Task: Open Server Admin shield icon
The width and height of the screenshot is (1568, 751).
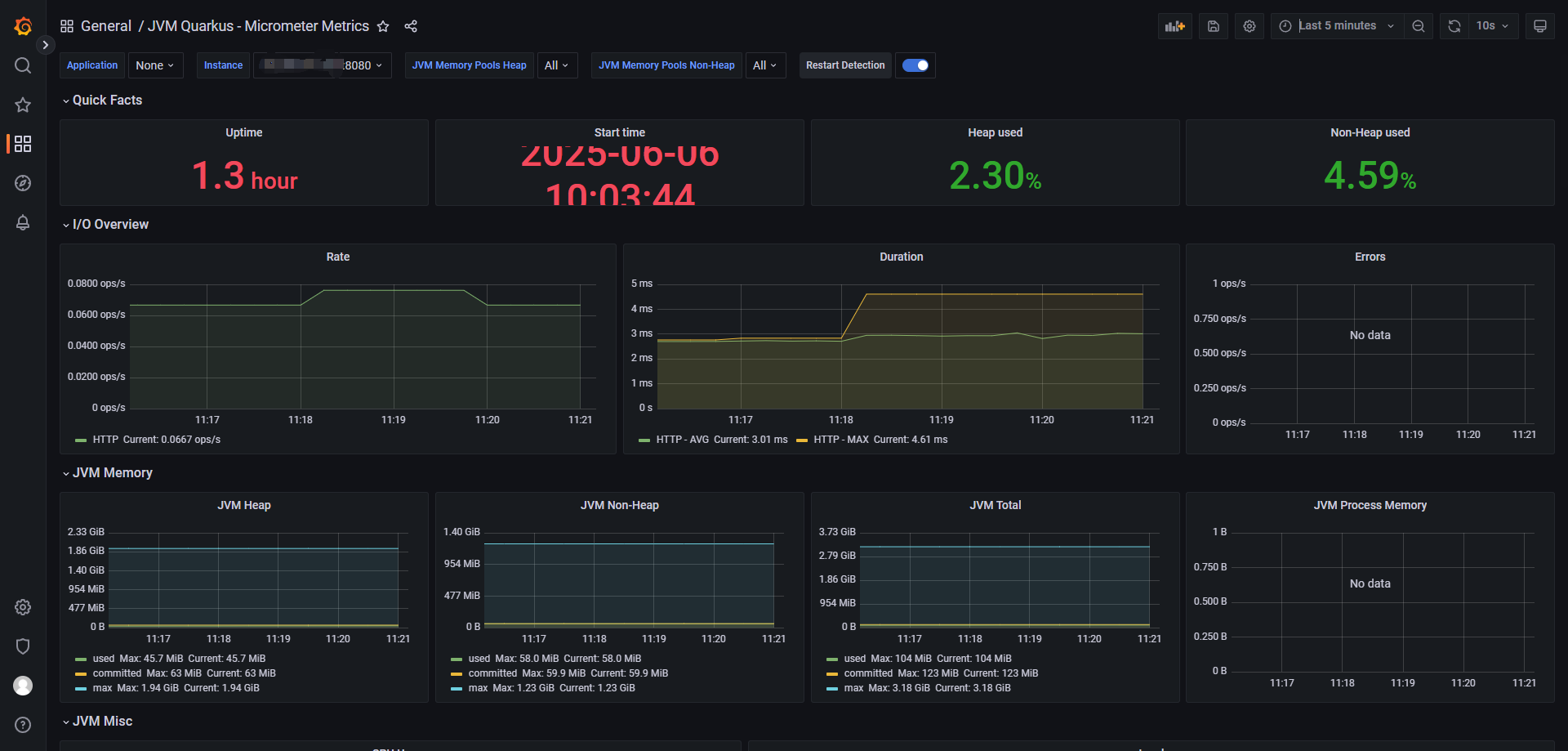Action: [23, 646]
